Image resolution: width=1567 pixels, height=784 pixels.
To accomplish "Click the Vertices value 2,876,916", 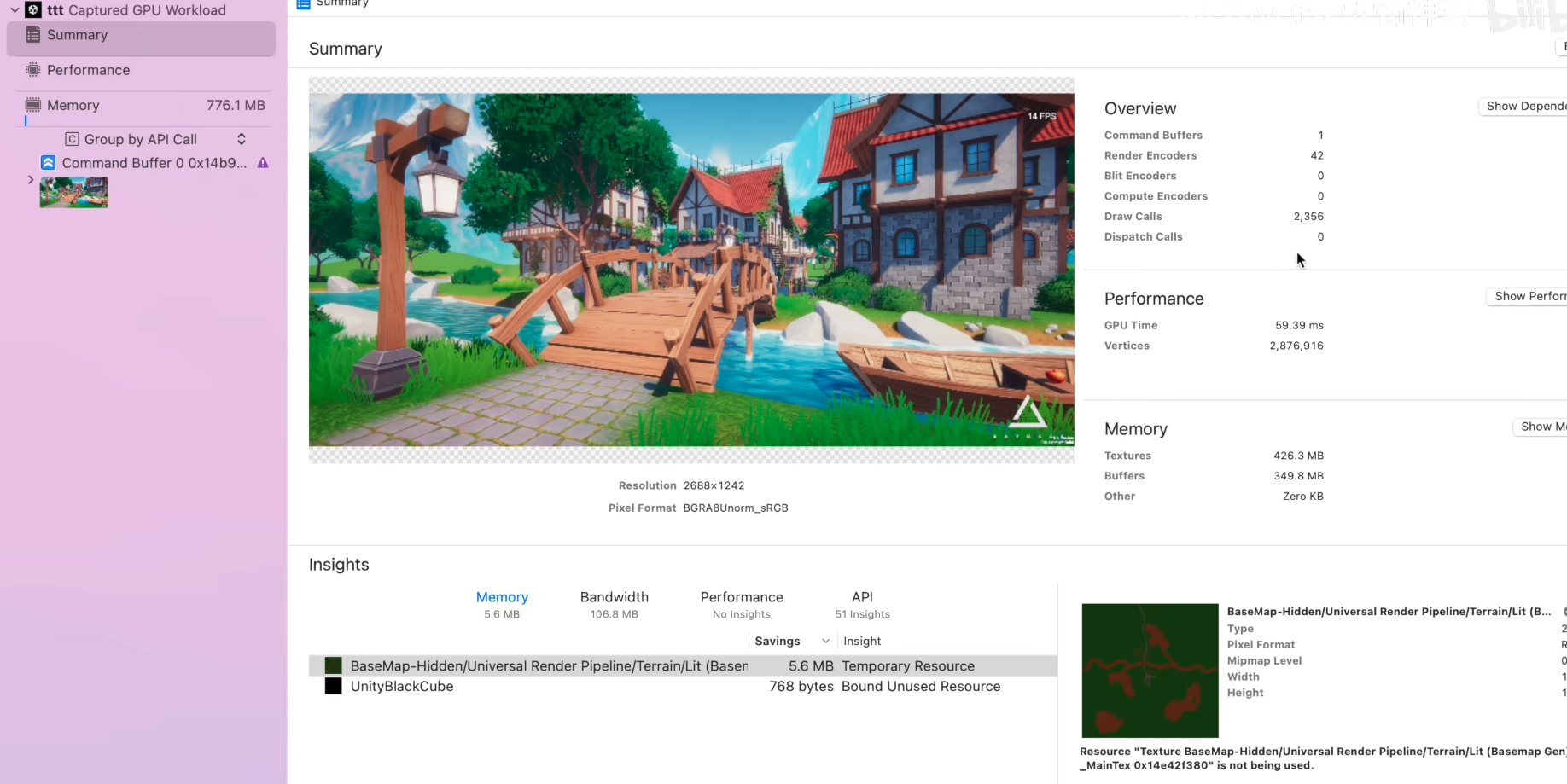I will 1296,346.
